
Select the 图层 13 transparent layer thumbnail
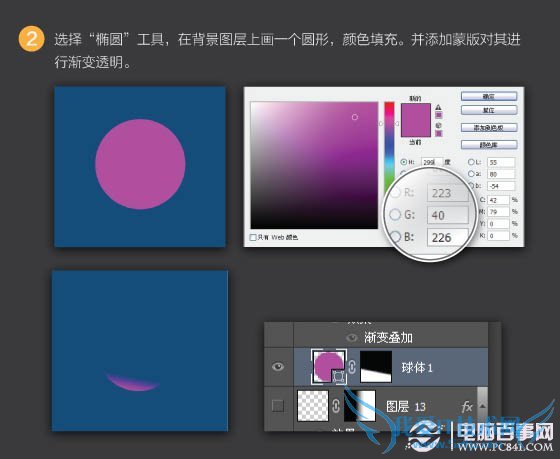click(x=313, y=406)
